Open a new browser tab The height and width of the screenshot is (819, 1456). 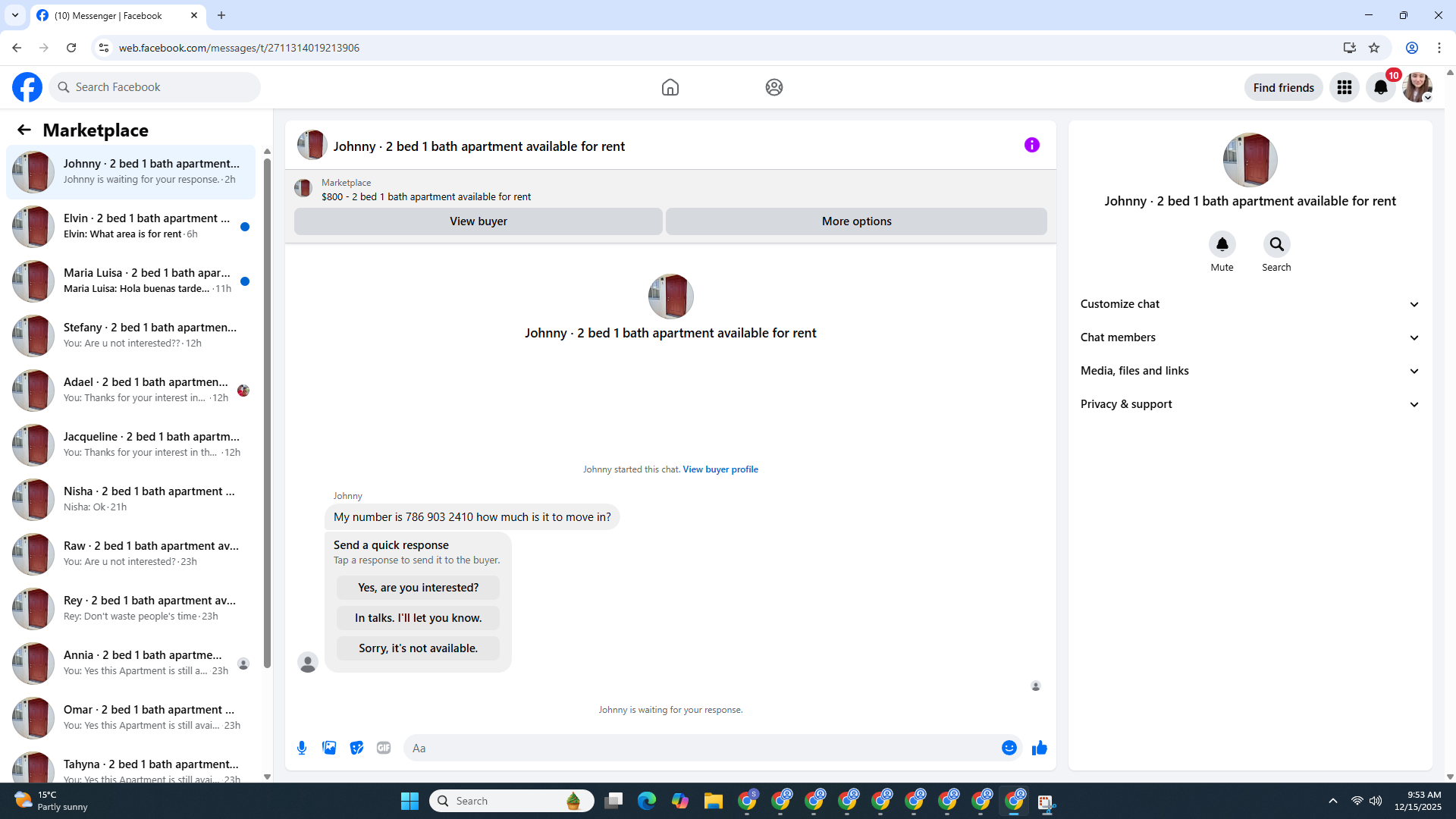click(x=221, y=15)
